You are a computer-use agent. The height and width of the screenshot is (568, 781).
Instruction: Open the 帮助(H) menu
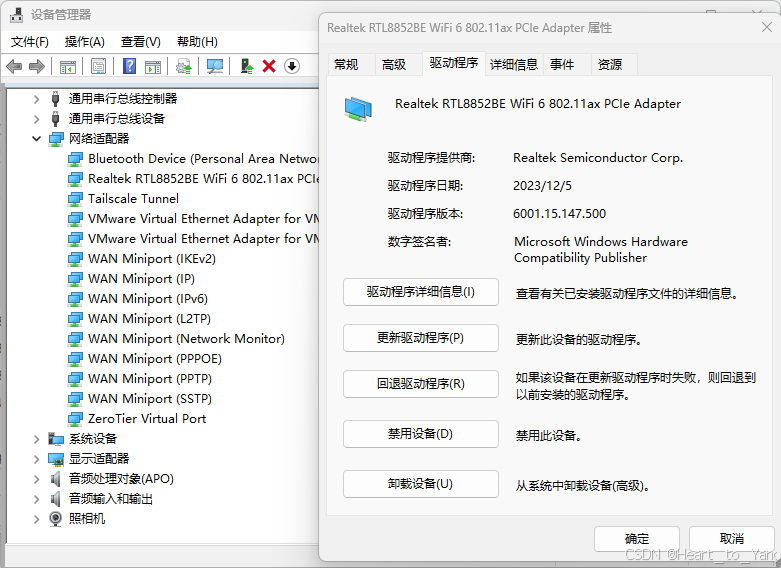[197, 42]
